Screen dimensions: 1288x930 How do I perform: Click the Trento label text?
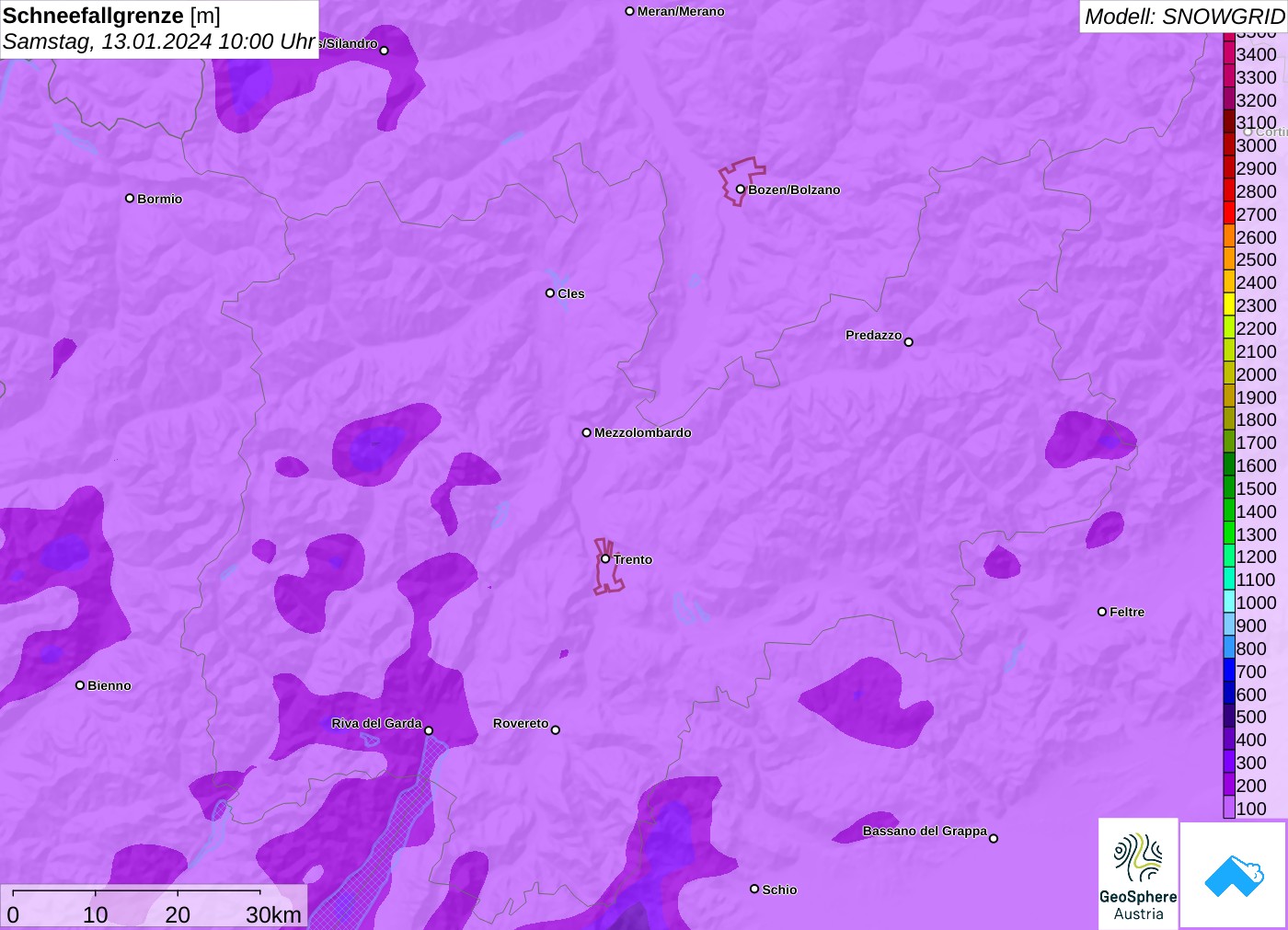tap(633, 559)
